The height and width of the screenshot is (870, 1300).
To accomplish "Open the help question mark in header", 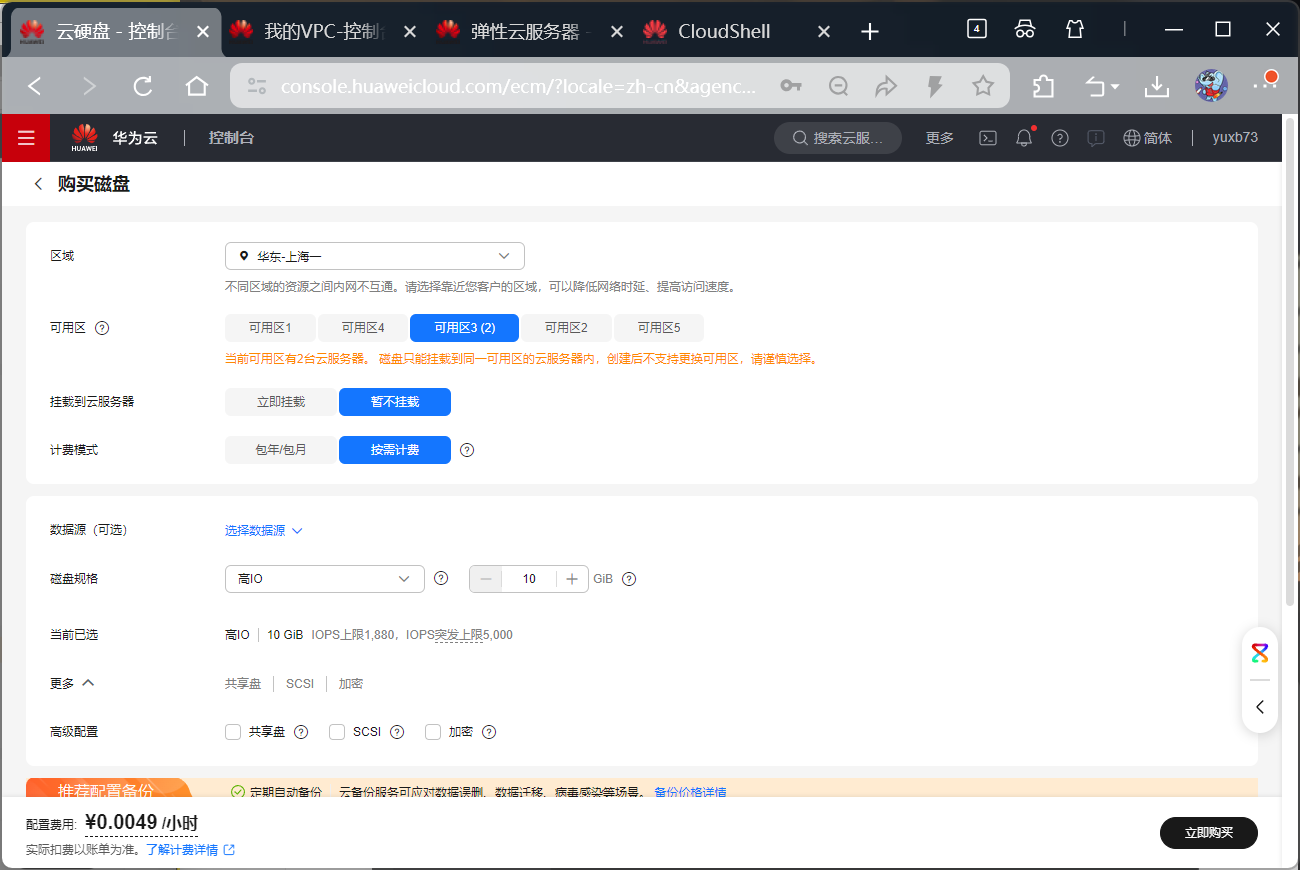I will click(1060, 138).
